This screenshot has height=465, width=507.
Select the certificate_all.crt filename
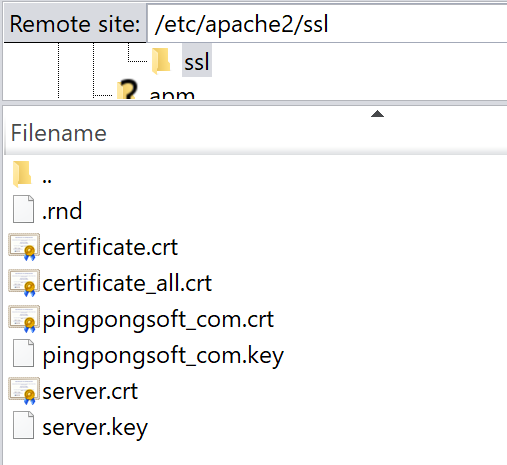(x=127, y=283)
